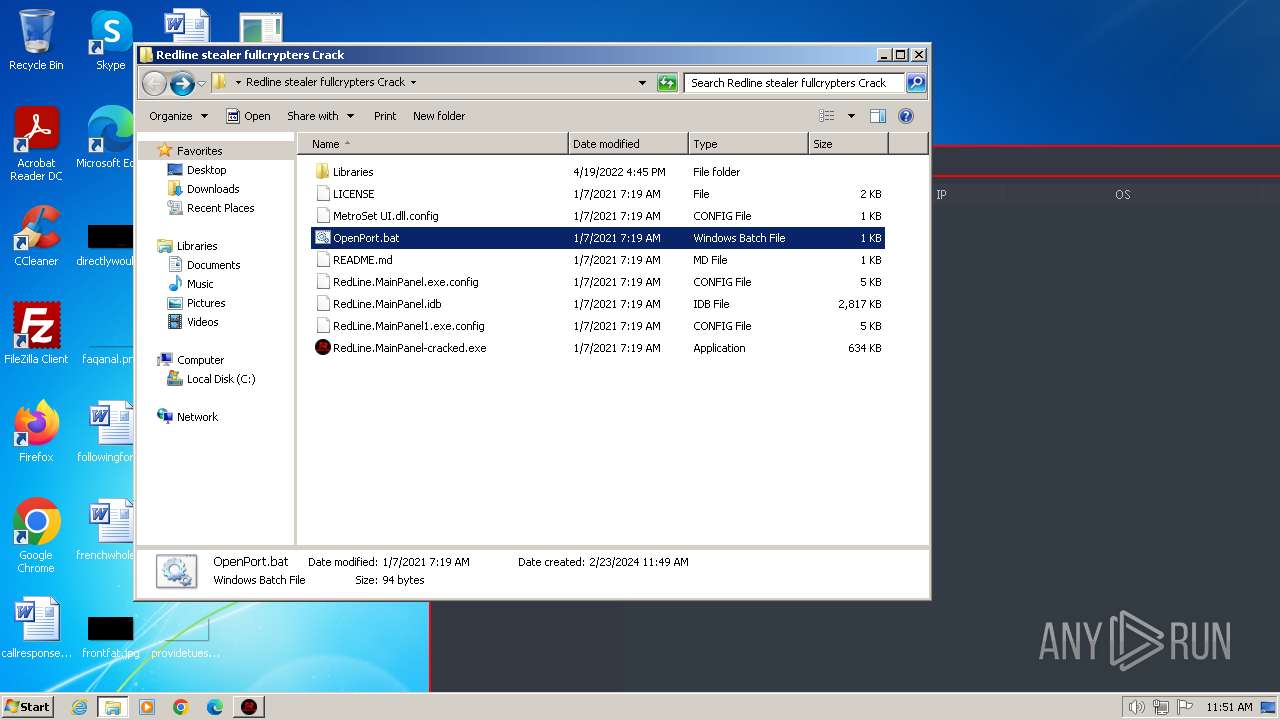This screenshot has width=1280, height=720.
Task: Click the New folder button
Action: coord(439,116)
